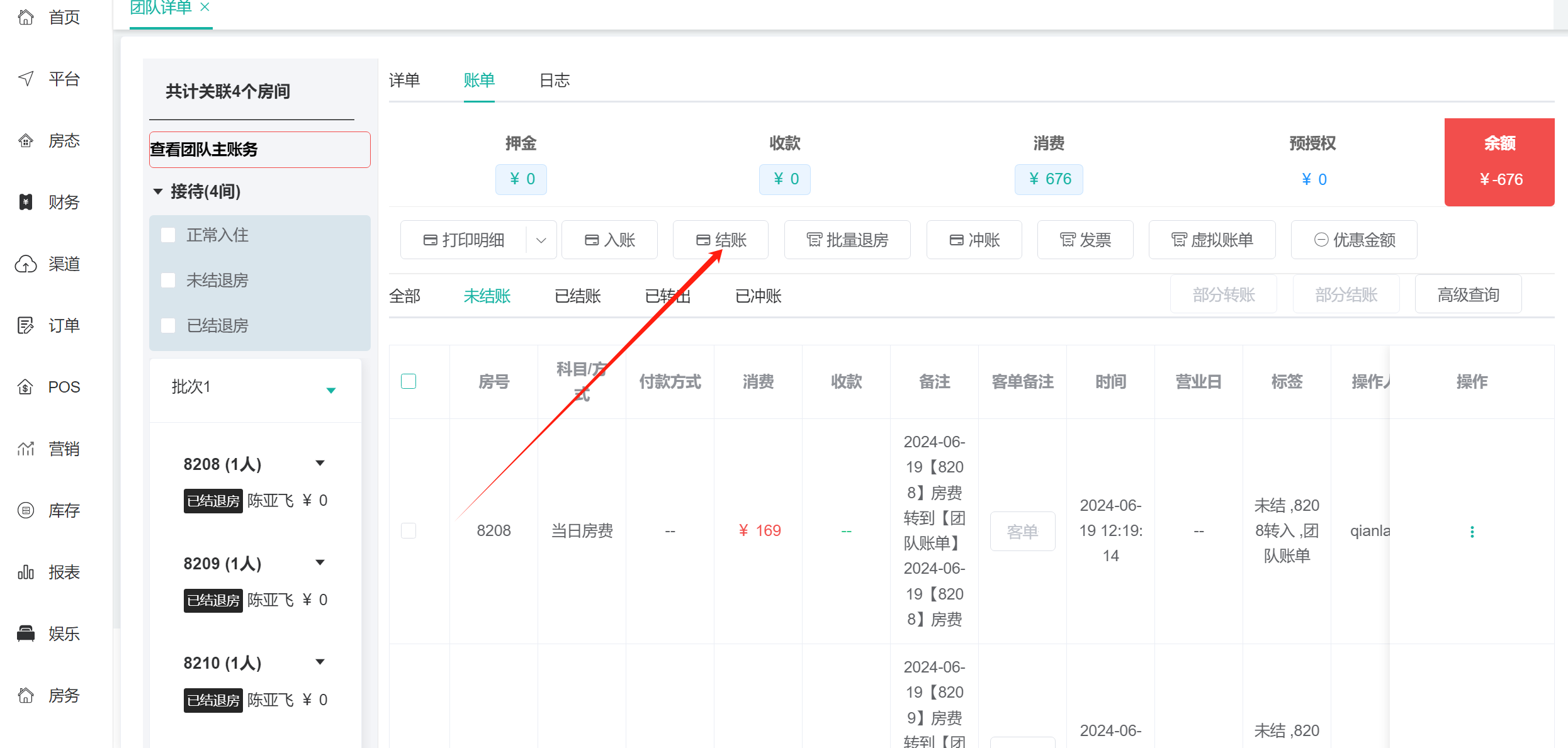Tick the 正常入住 checkbox

click(168, 235)
